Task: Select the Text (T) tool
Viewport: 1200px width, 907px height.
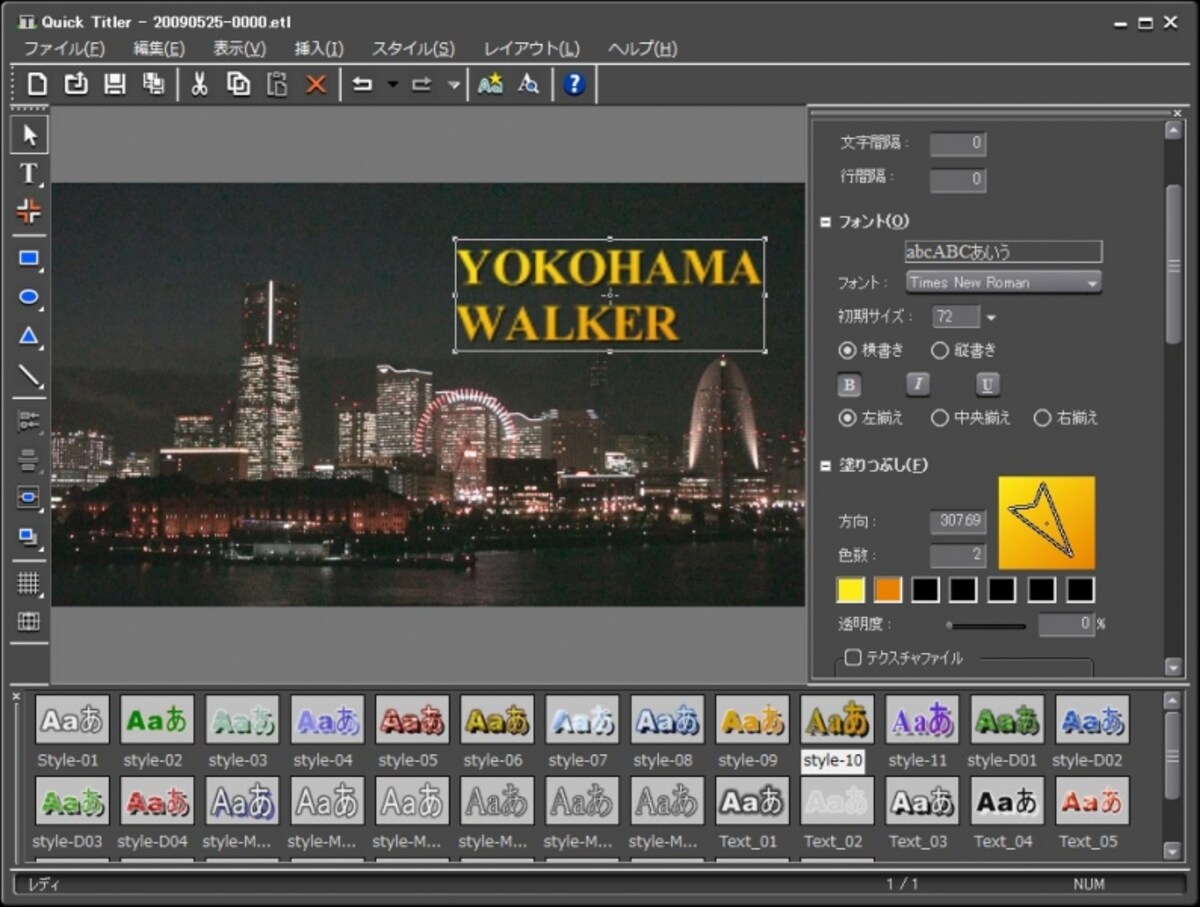Action: point(29,174)
